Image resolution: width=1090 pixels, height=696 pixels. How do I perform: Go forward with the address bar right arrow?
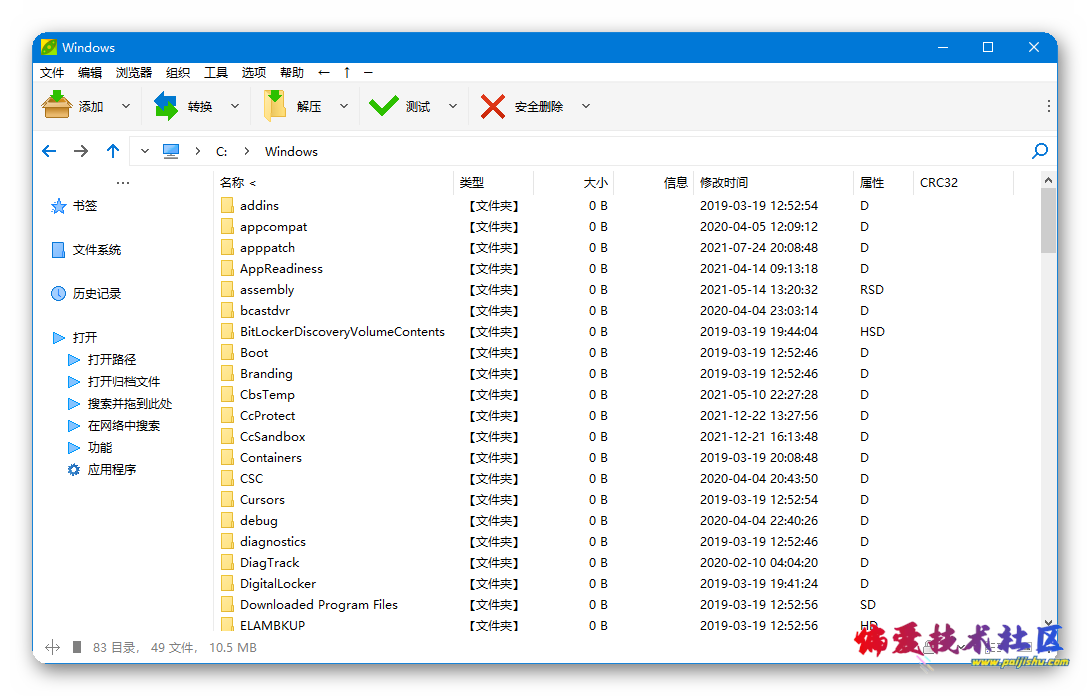point(81,151)
